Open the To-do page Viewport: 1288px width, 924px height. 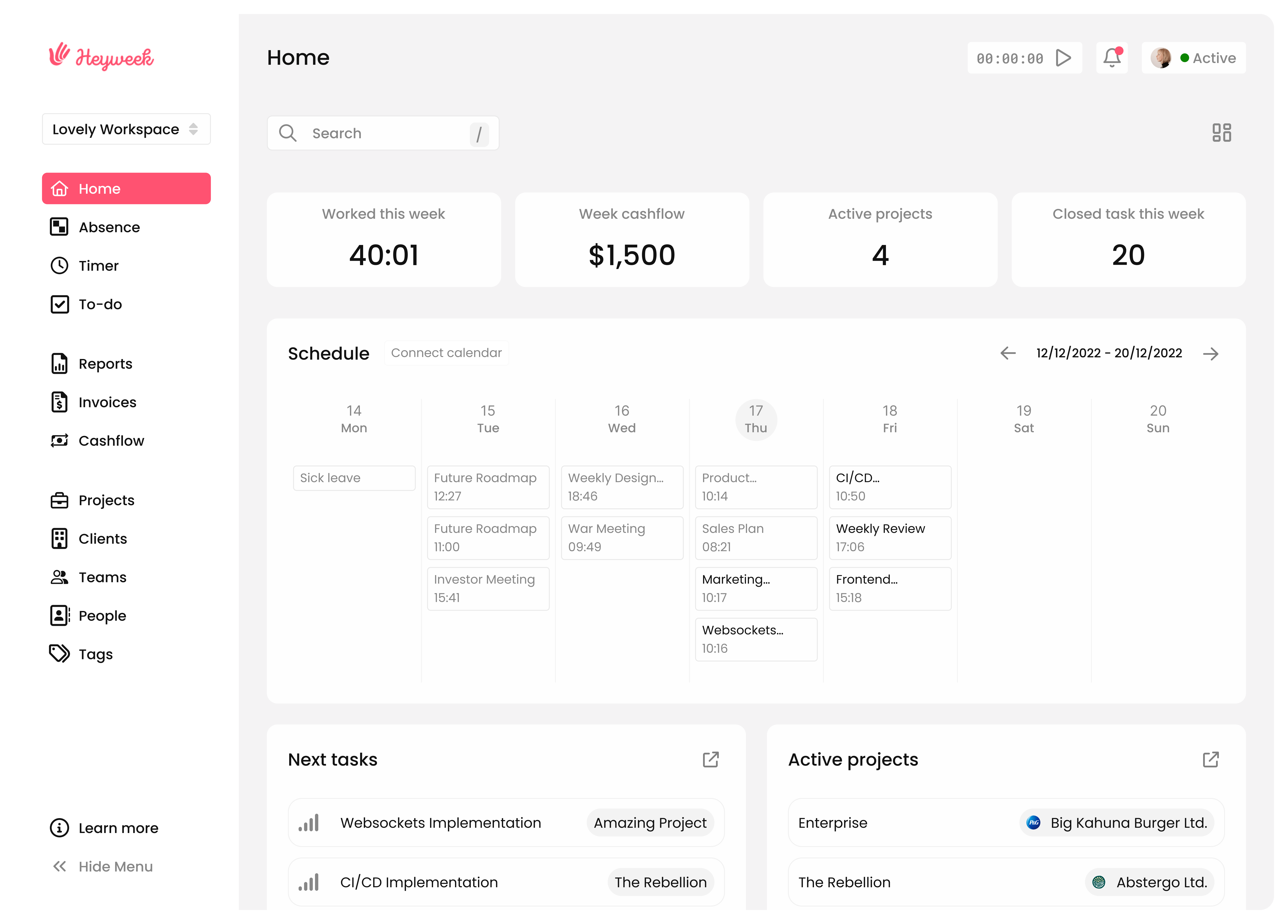pyautogui.click(x=100, y=304)
